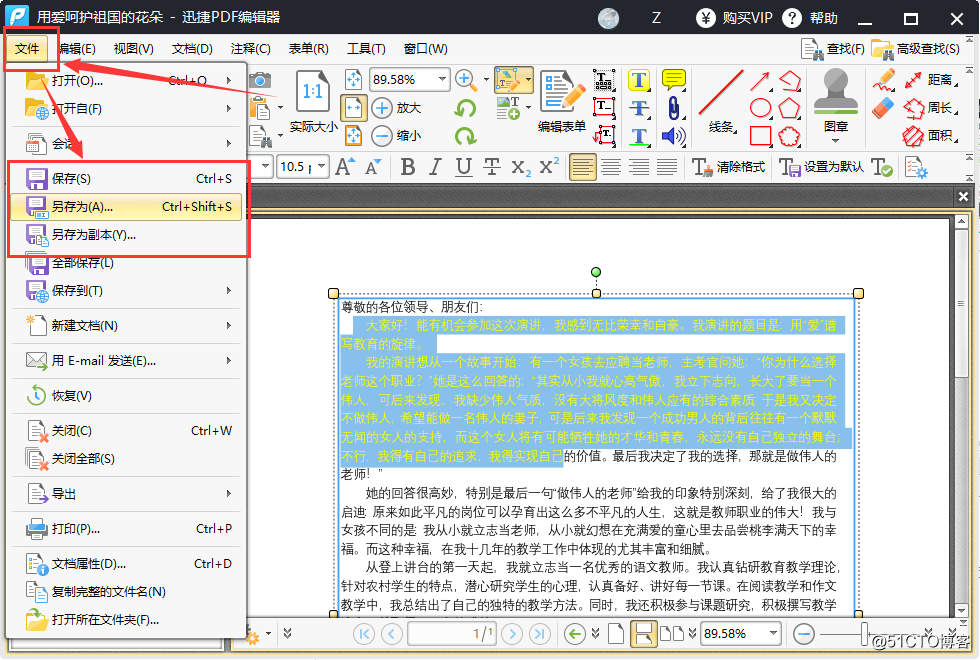Select the rectangle shape tool

point(760,136)
